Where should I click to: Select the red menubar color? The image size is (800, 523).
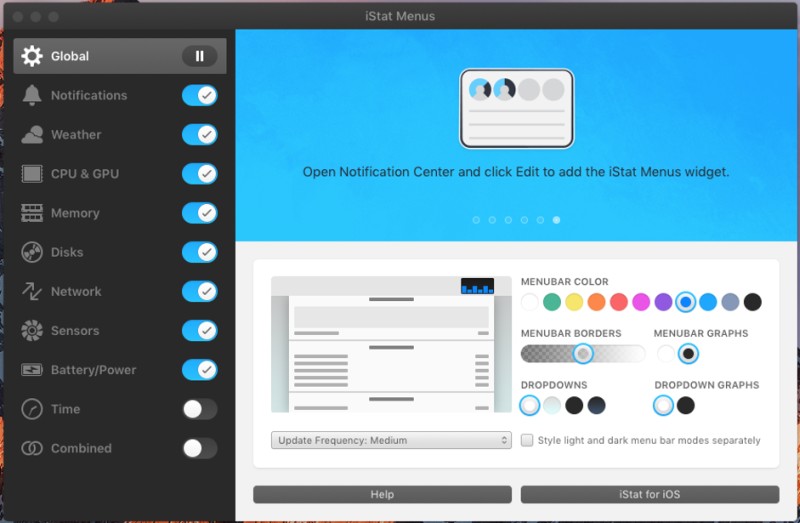619,302
